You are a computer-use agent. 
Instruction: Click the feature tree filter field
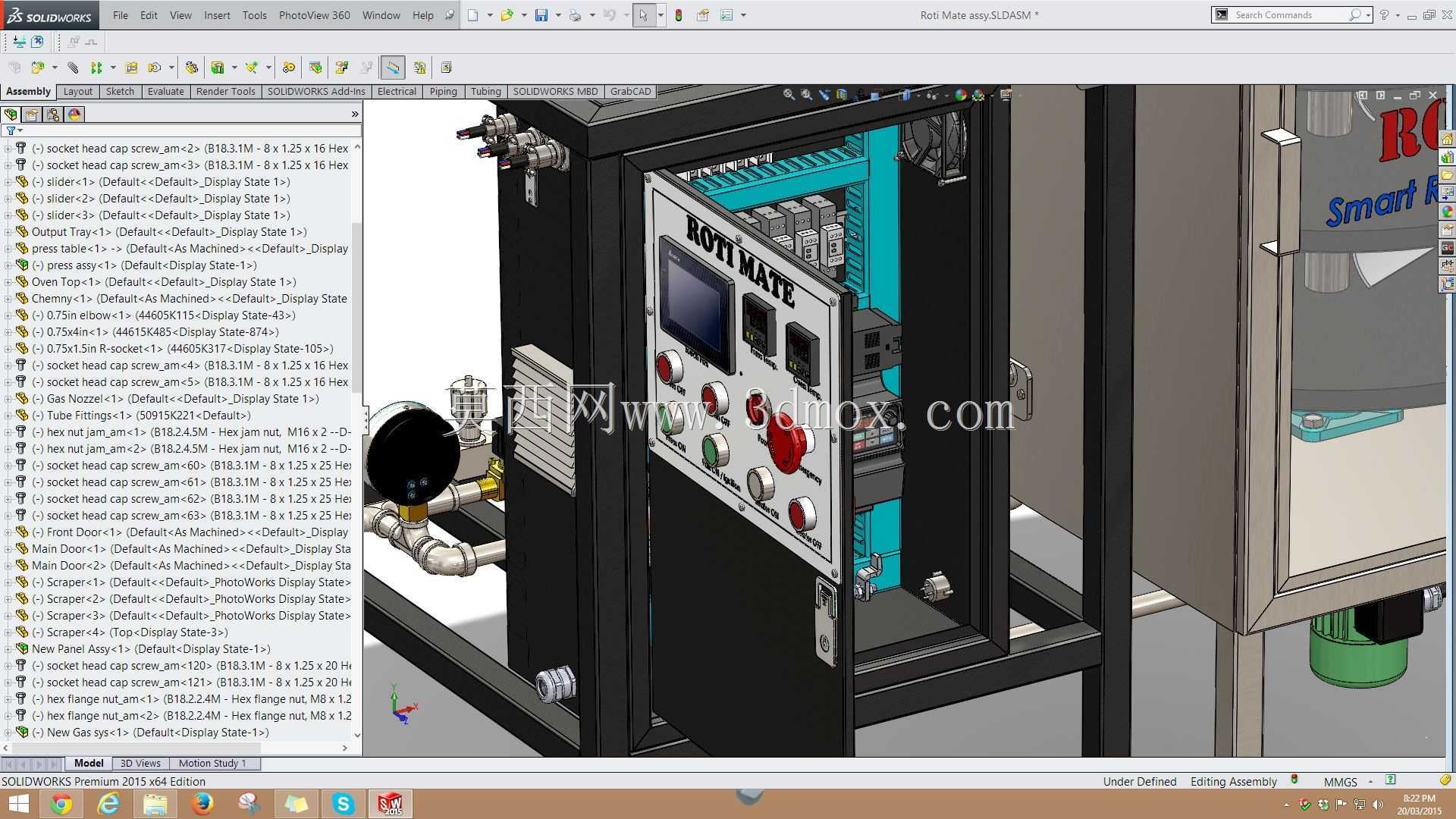(x=182, y=130)
